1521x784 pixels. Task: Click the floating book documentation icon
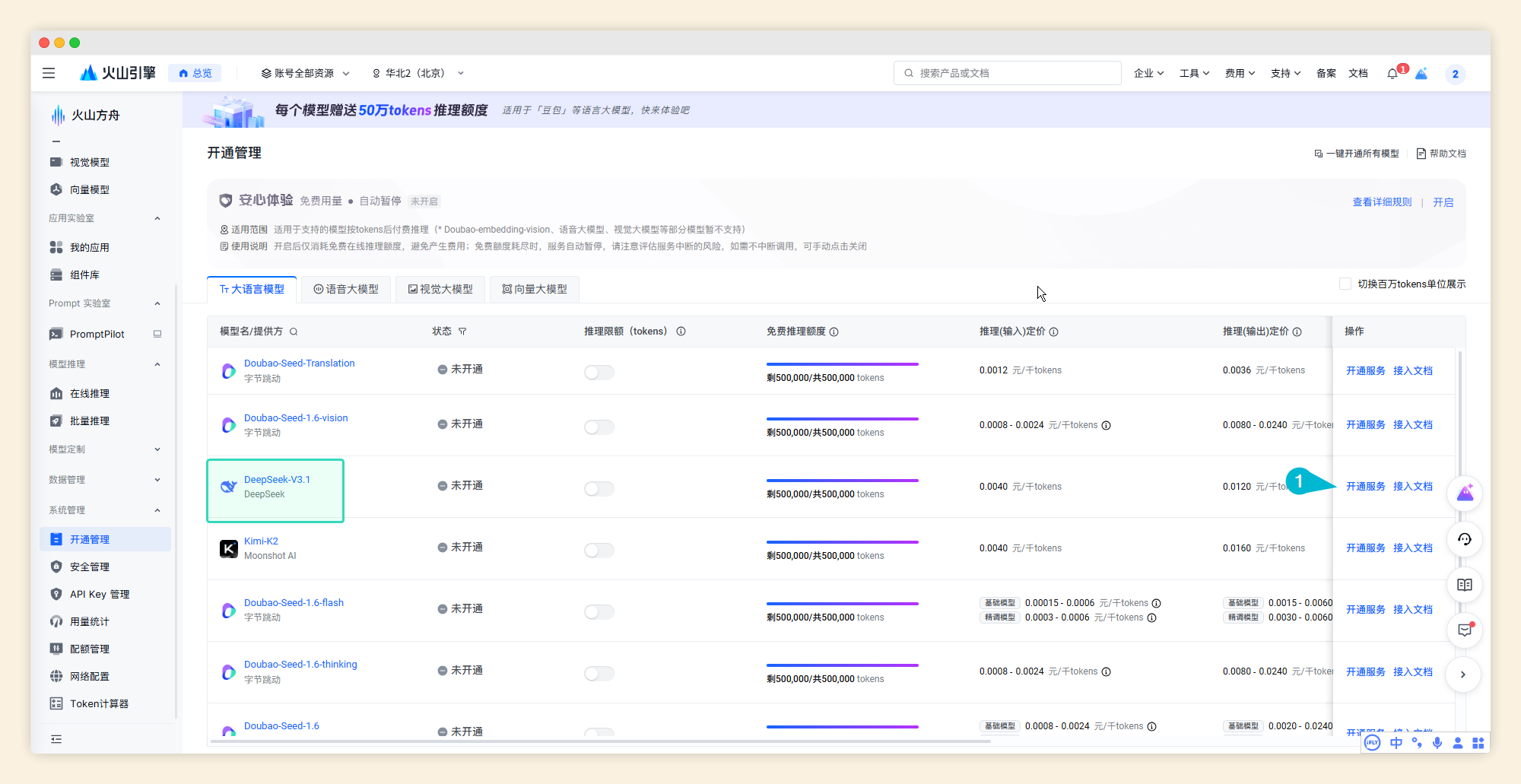click(1464, 585)
